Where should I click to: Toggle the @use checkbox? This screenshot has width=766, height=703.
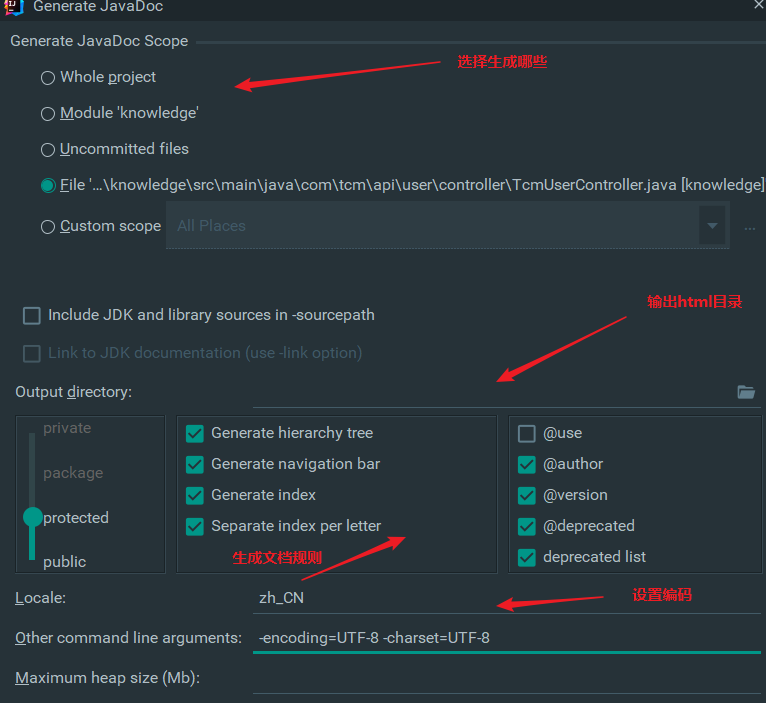point(527,433)
